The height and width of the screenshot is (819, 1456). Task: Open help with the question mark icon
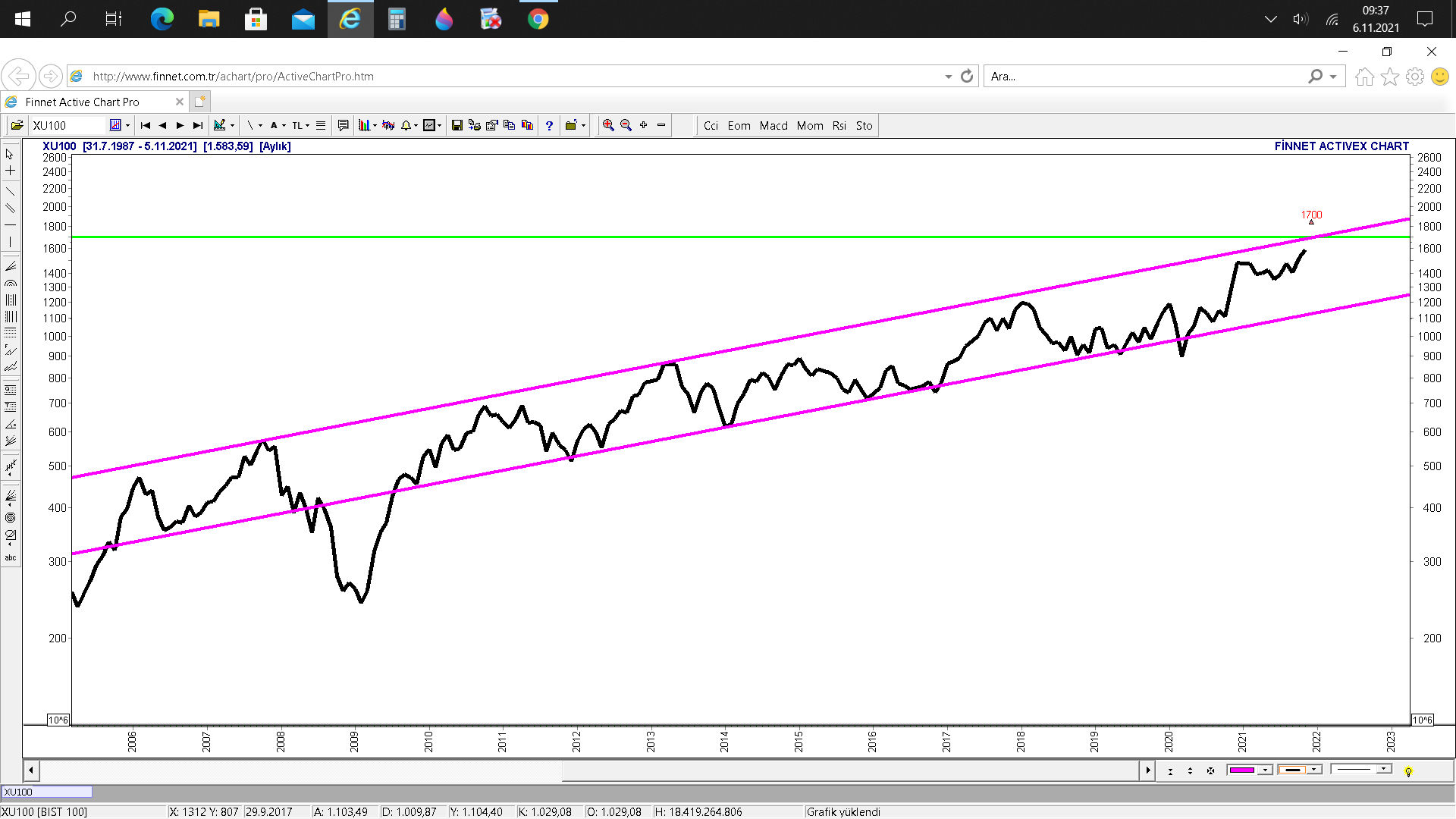[x=549, y=126]
